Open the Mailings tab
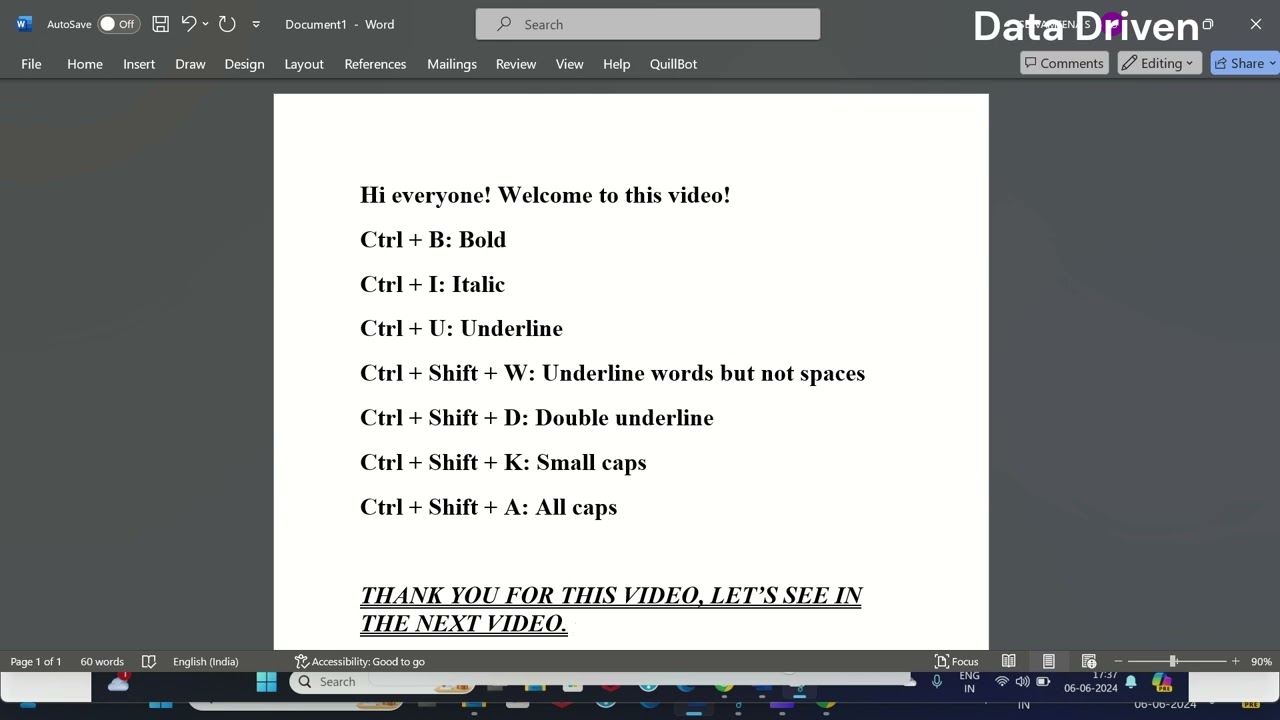 point(452,64)
